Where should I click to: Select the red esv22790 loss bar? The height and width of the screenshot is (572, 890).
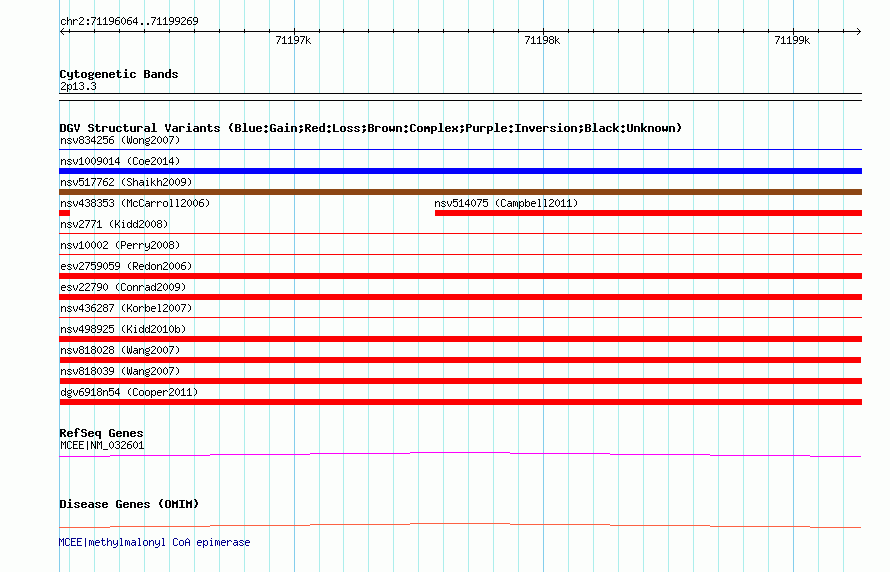(x=460, y=297)
